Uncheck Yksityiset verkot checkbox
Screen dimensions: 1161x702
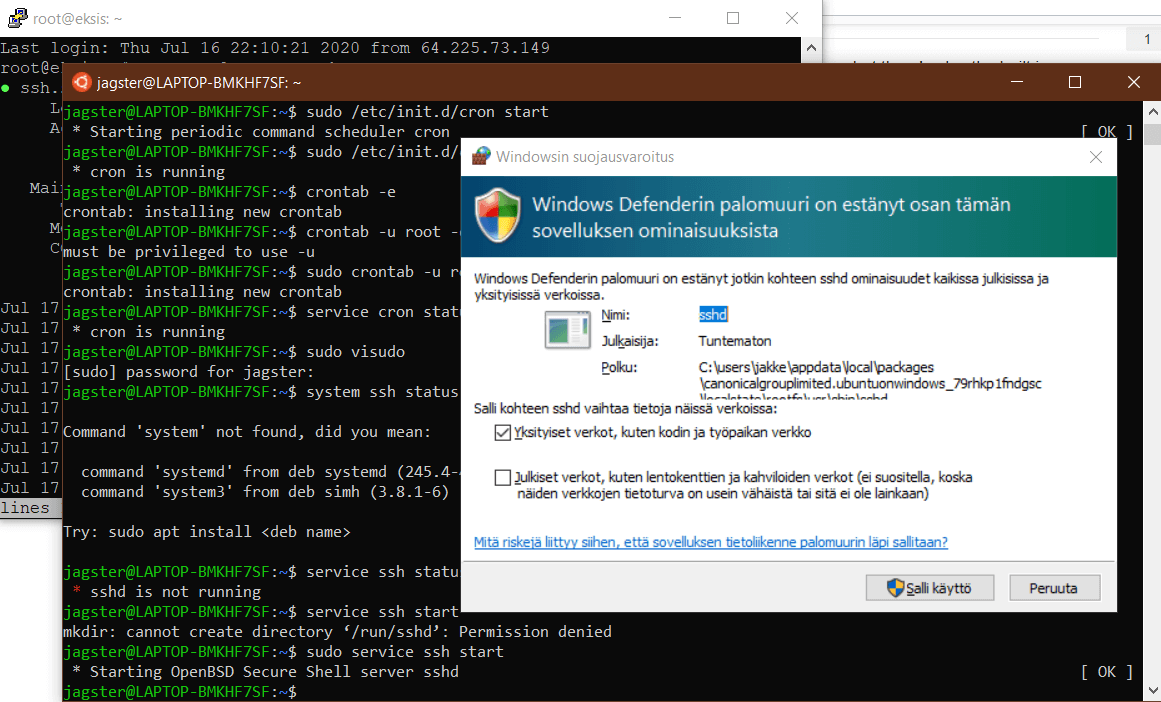point(502,433)
